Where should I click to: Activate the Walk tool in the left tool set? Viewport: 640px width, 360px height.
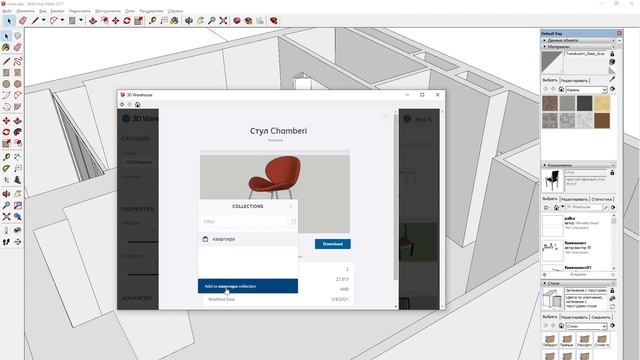click(x=6, y=242)
